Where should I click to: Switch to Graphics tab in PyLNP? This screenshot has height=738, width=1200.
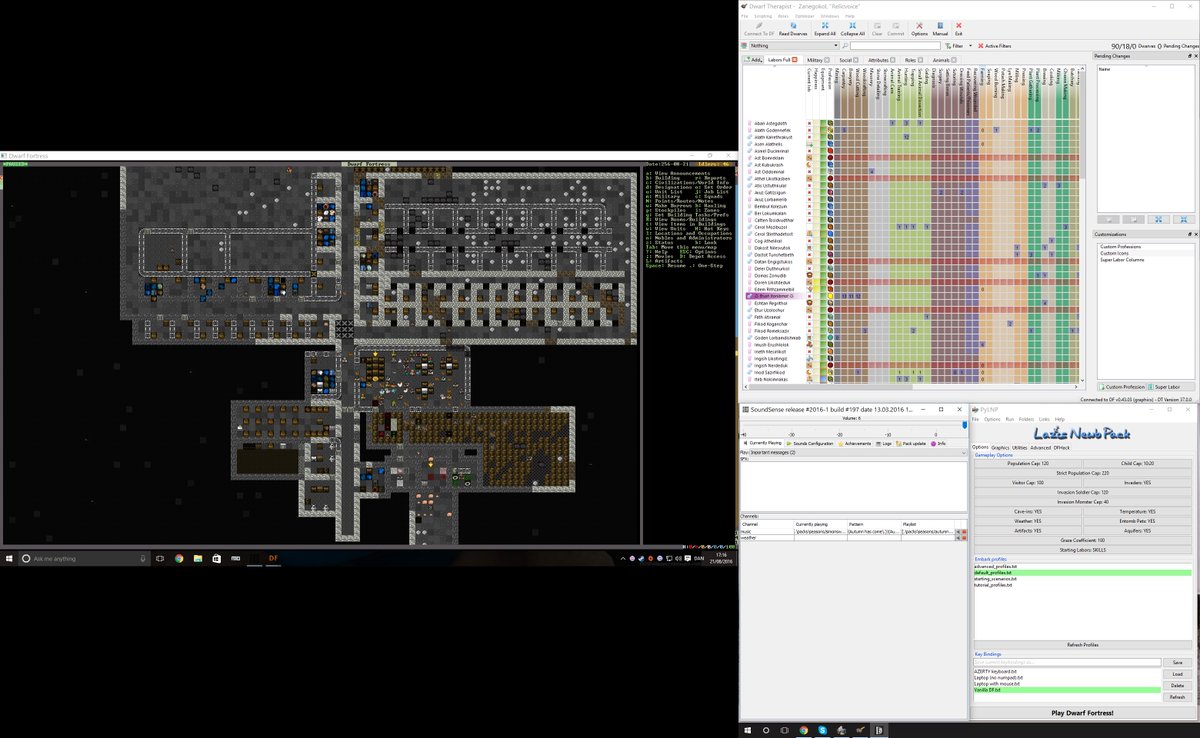coord(1000,448)
